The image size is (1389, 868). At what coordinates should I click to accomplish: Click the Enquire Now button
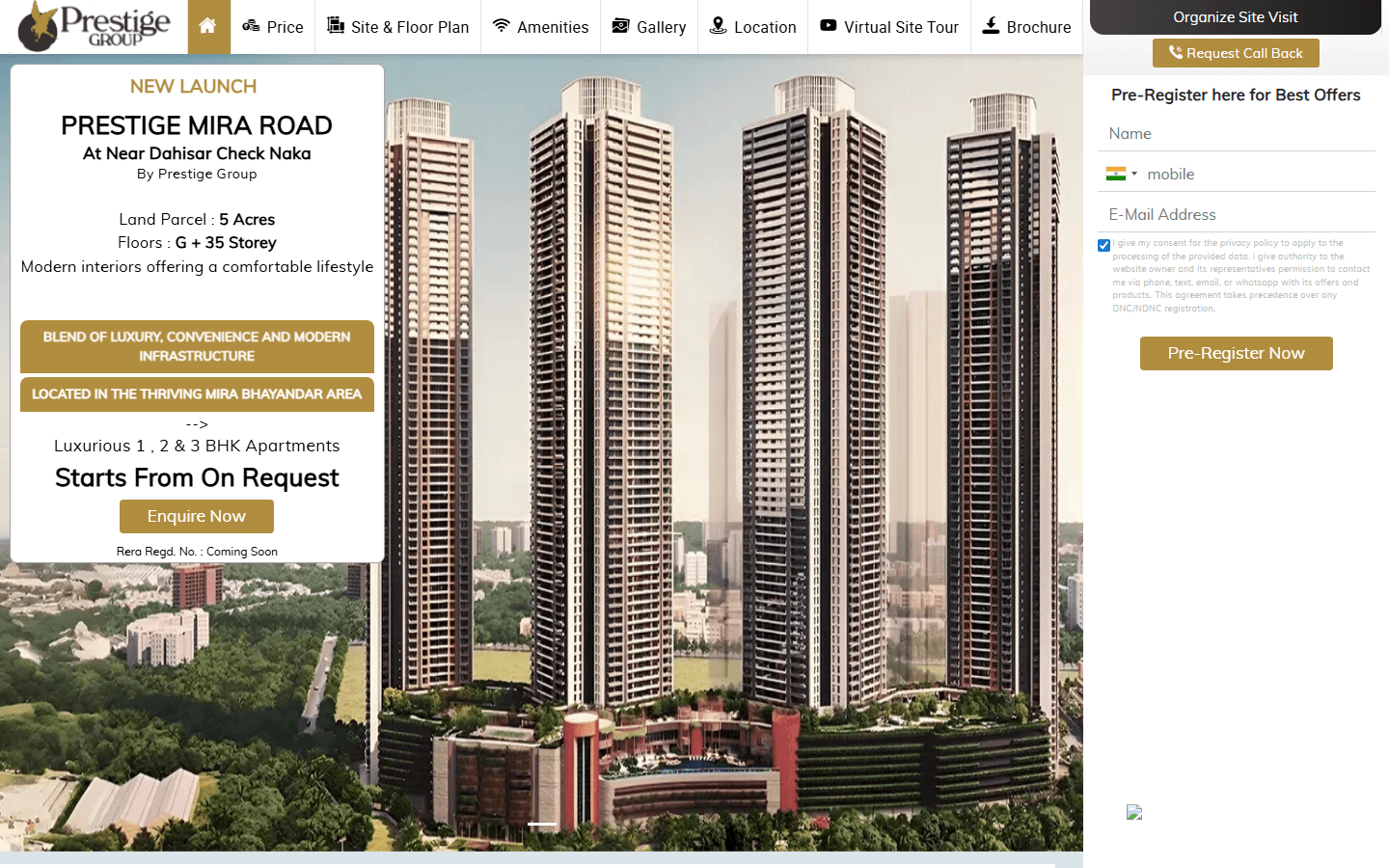197,516
